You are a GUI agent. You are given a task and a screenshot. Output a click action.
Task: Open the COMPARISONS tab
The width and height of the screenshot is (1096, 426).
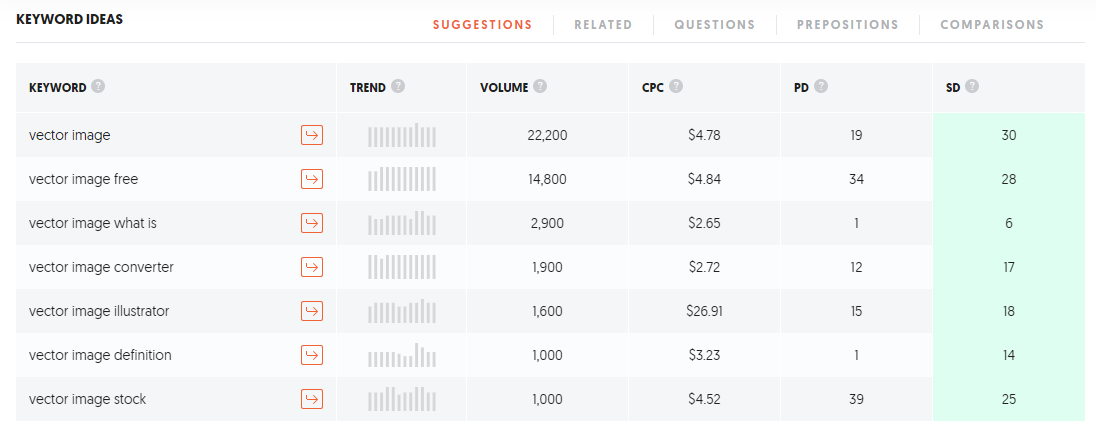(992, 24)
